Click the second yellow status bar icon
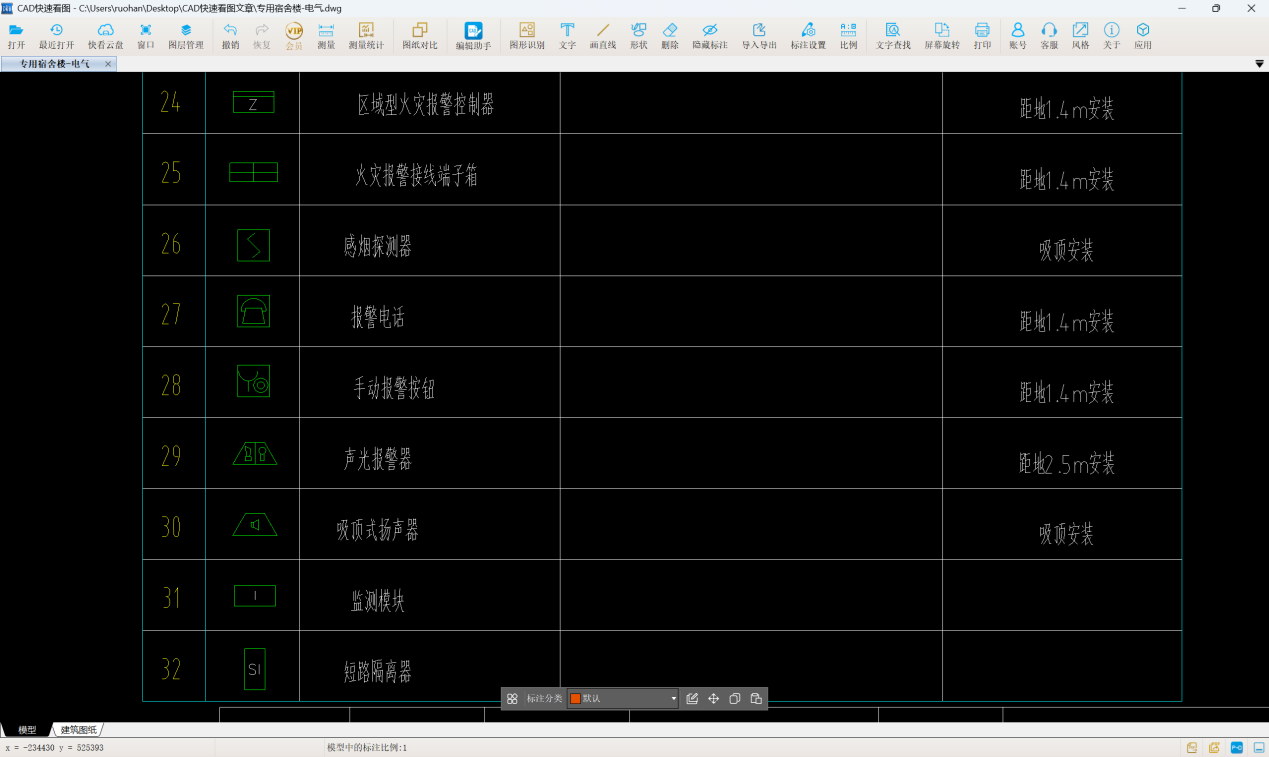 coord(1214,747)
